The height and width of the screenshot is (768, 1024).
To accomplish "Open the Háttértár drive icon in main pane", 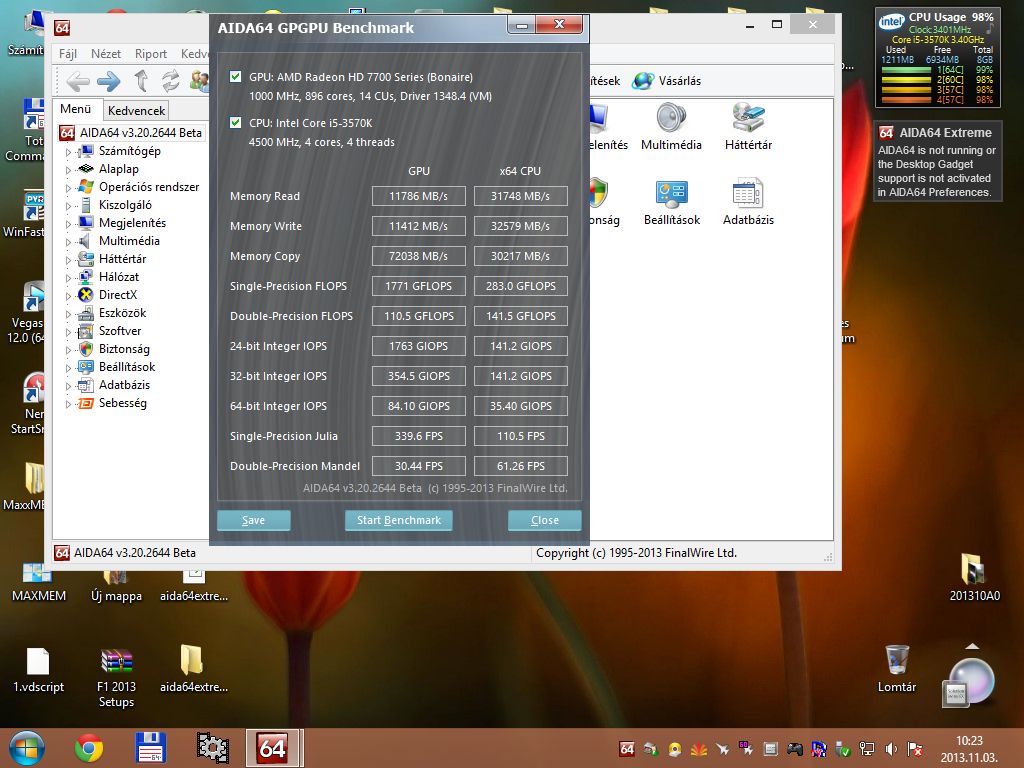I will 748,118.
